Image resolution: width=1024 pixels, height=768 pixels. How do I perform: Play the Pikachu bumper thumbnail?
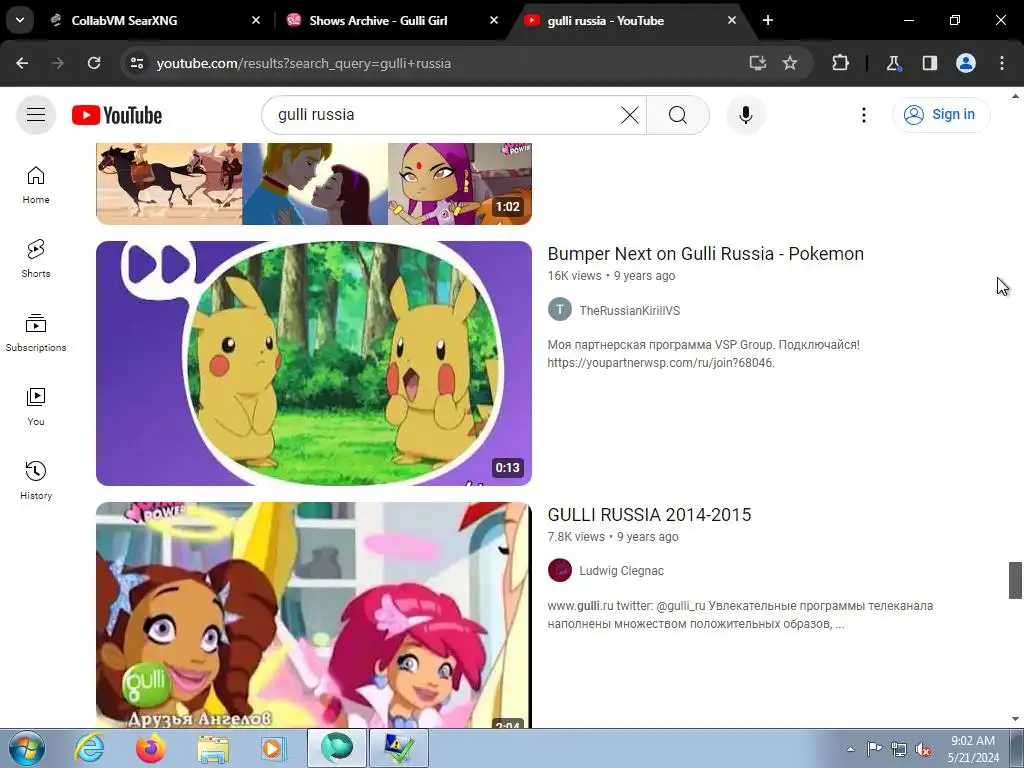tap(313, 363)
